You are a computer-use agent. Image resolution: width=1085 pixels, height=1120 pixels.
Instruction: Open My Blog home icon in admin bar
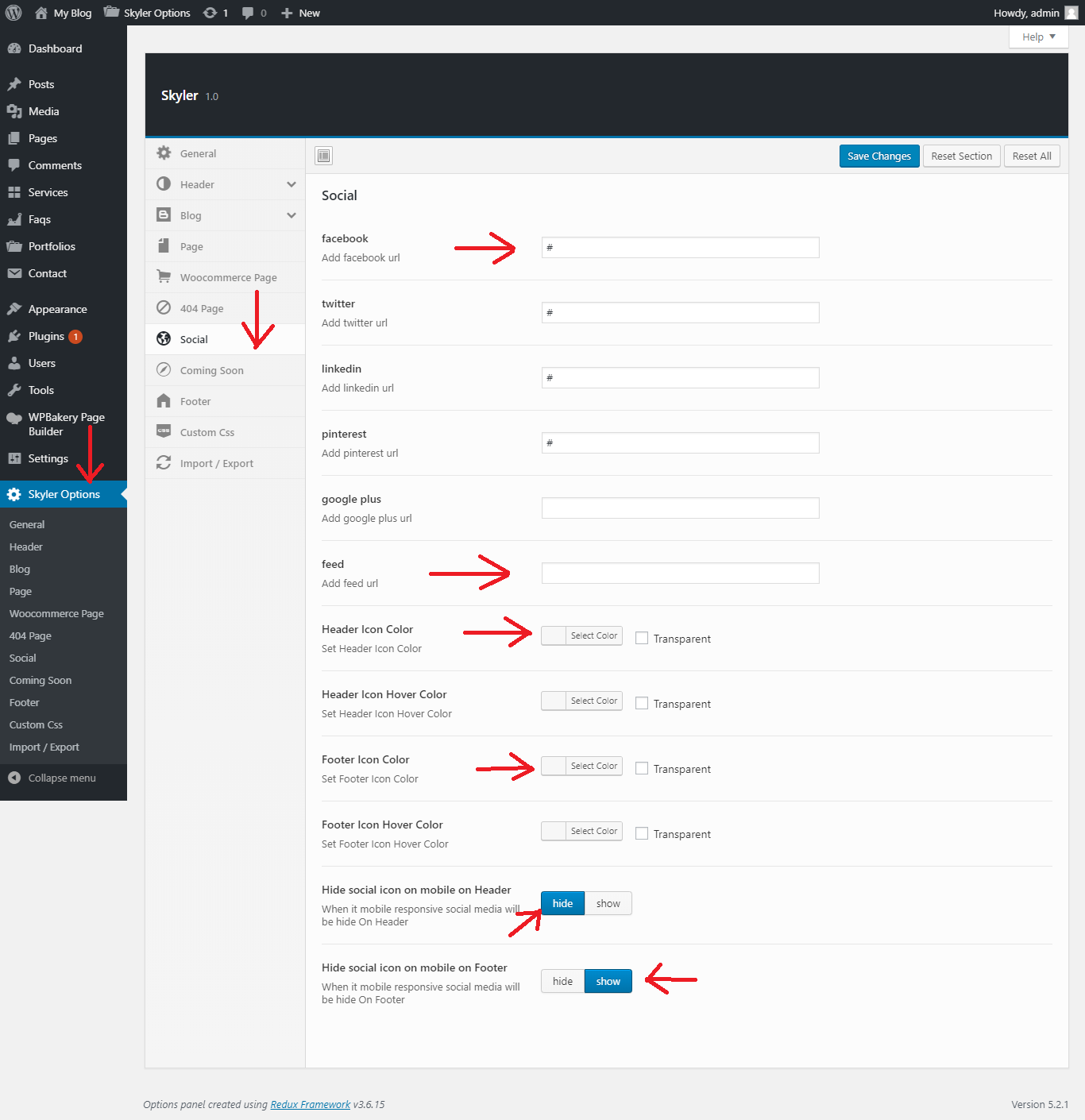(41, 13)
